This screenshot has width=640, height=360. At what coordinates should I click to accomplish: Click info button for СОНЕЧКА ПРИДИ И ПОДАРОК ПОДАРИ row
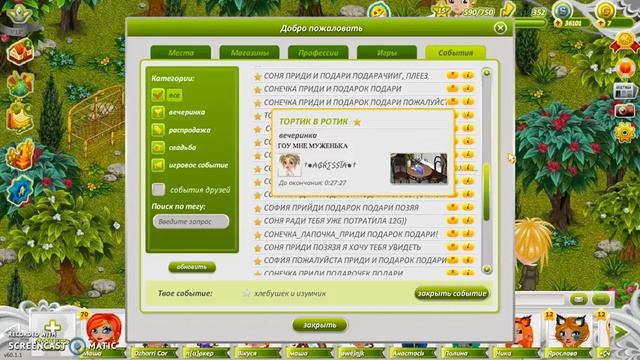pos(468,89)
